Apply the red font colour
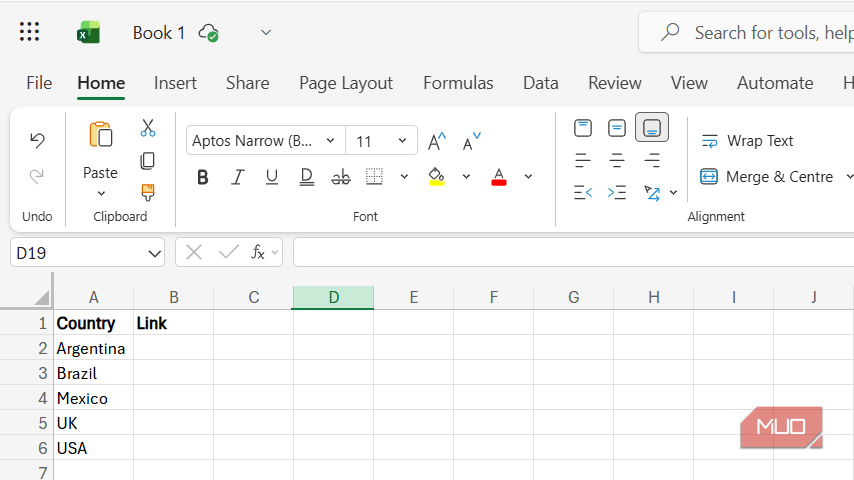This screenshot has height=480, width=854. click(x=499, y=177)
